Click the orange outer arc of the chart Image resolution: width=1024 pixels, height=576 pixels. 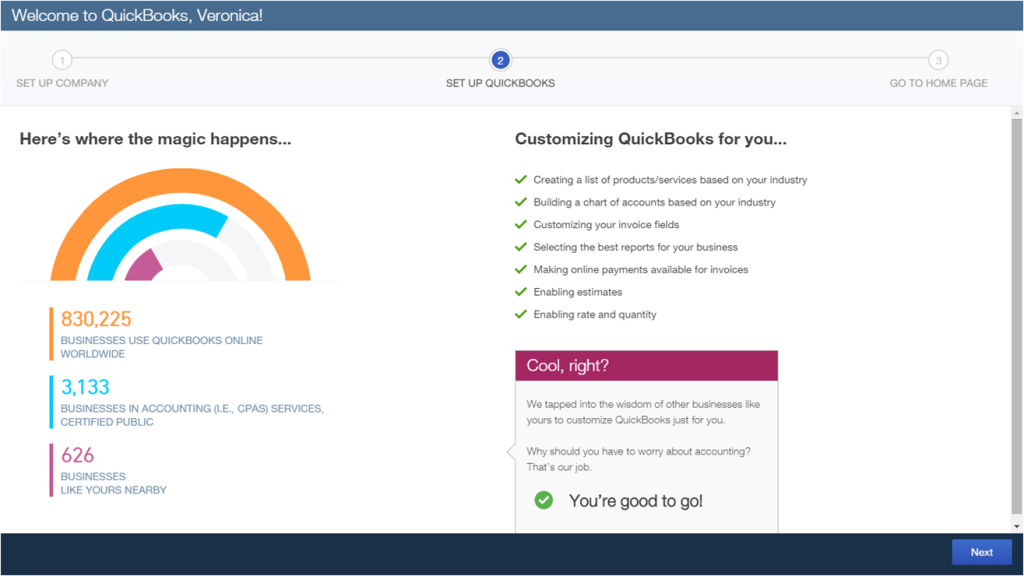pos(181,180)
